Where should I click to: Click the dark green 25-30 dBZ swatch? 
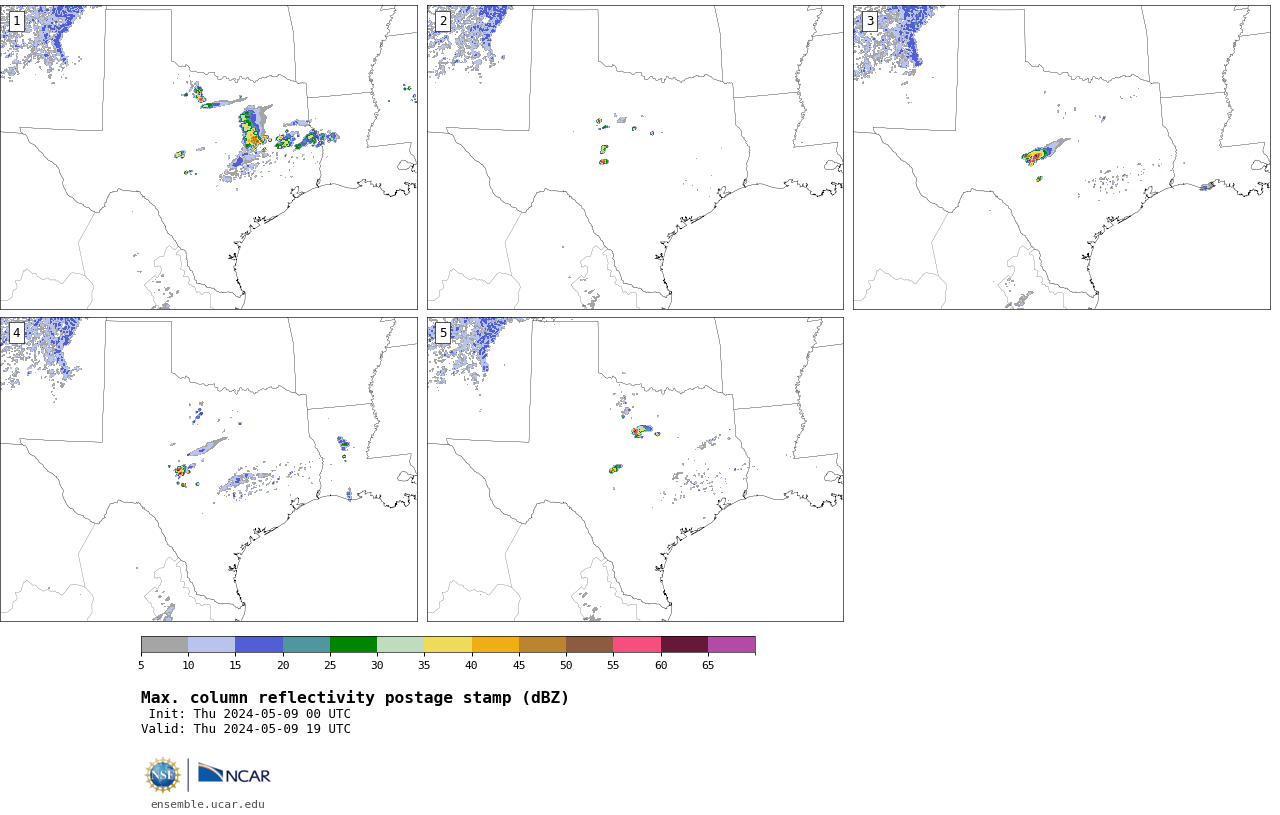353,644
